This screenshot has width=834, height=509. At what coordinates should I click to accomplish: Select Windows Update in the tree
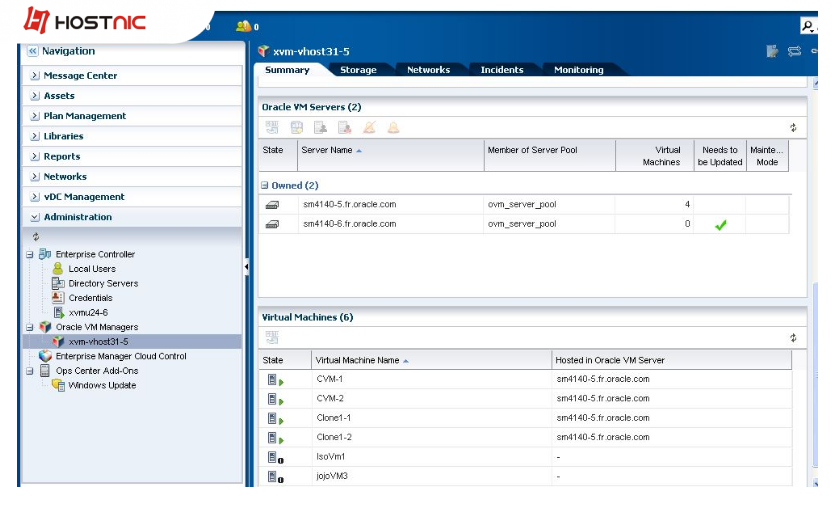(x=102, y=385)
